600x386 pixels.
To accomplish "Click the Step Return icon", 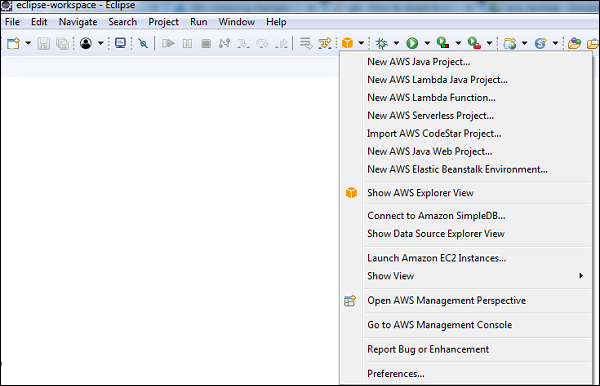I will (x=282, y=43).
